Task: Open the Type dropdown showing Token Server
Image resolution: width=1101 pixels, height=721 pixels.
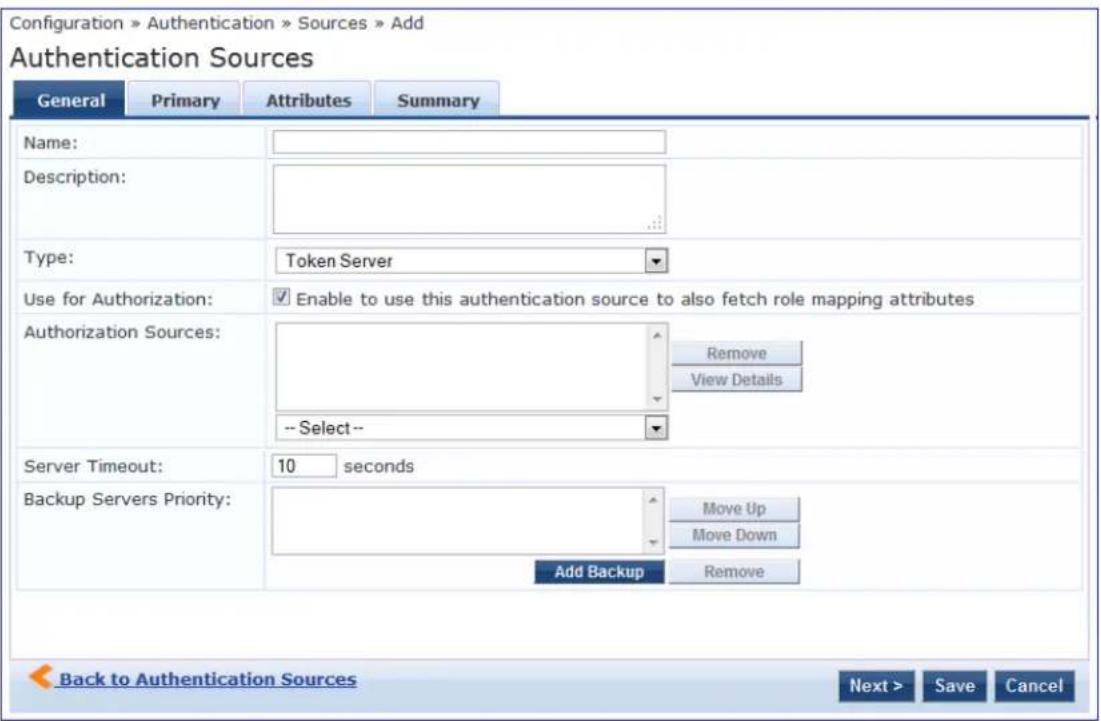Action: point(472,260)
